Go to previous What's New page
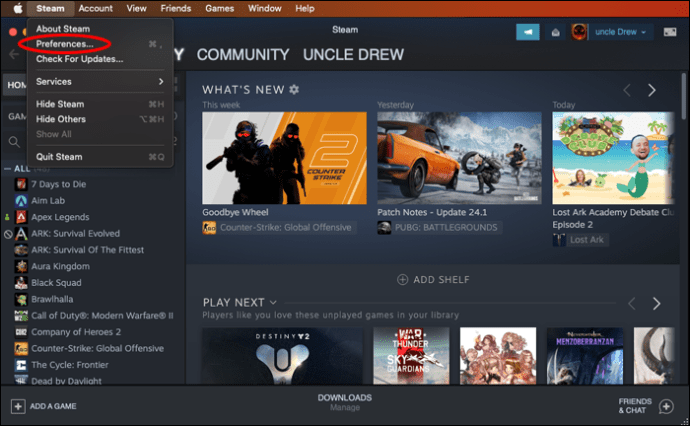Viewport: 690px width, 426px height. pos(627,90)
